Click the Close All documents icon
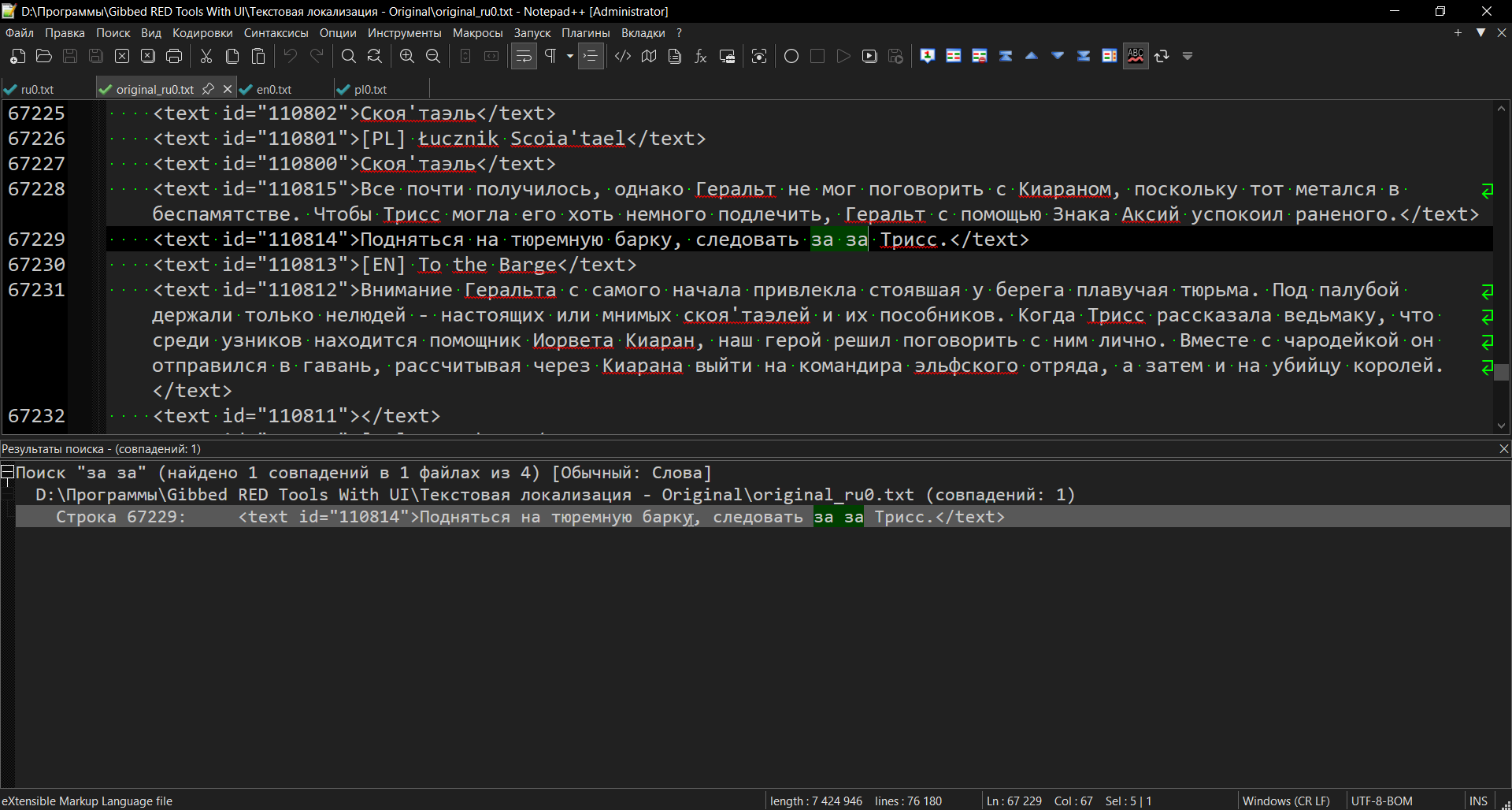This screenshot has height=810, width=1512. click(148, 56)
